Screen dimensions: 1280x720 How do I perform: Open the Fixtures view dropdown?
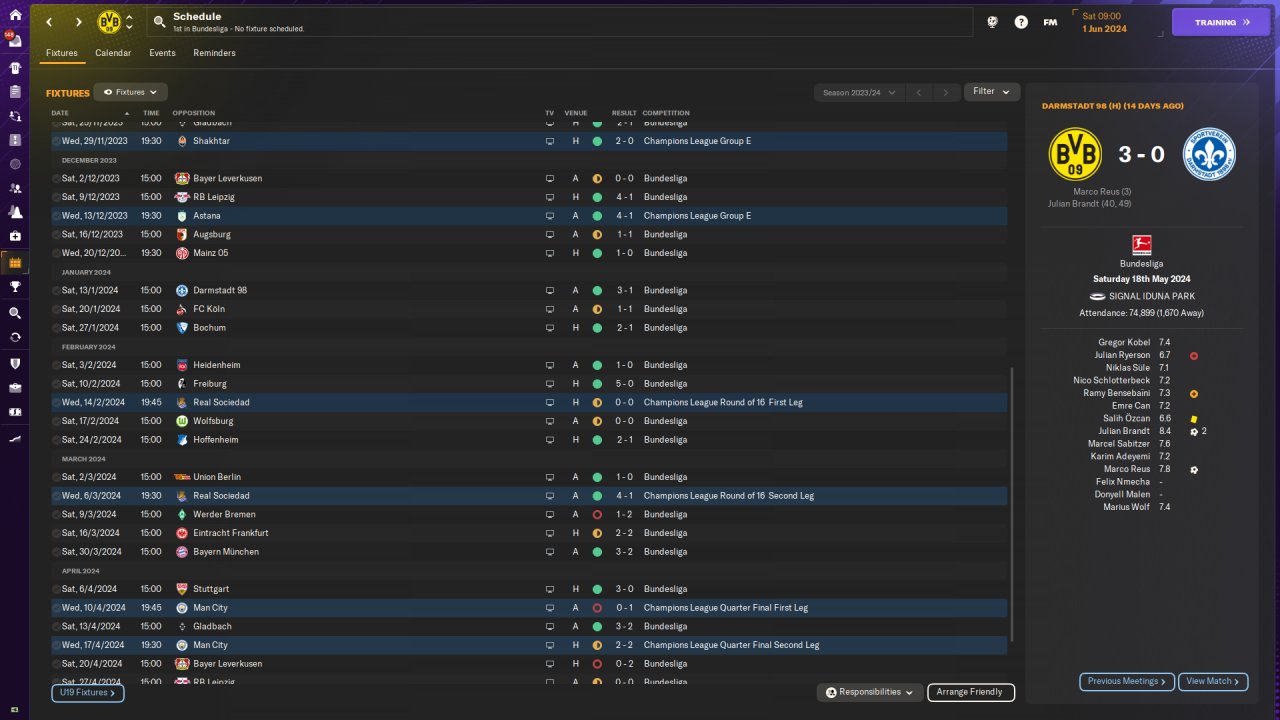click(130, 92)
